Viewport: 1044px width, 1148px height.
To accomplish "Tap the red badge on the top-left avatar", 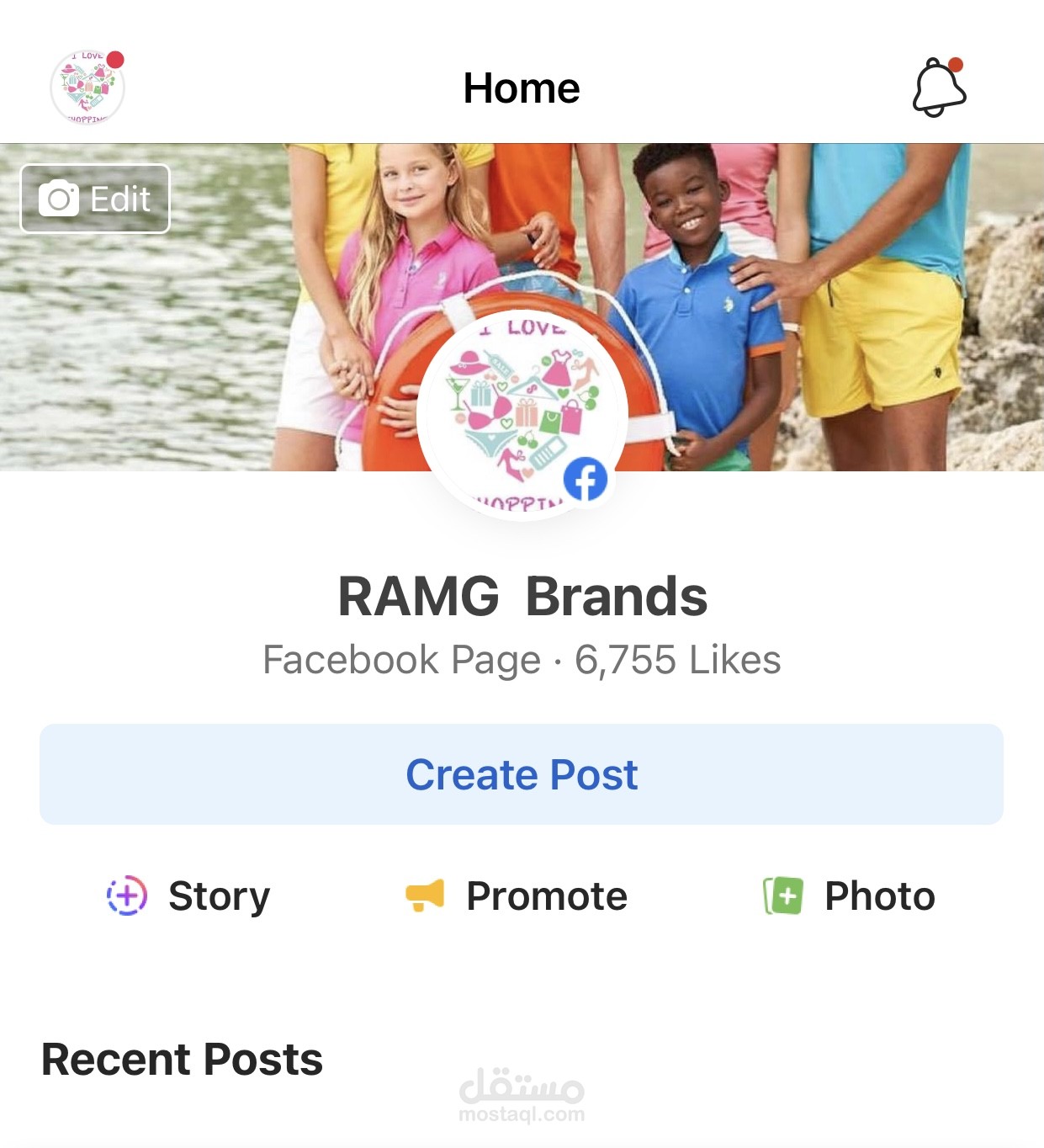I will [x=115, y=60].
